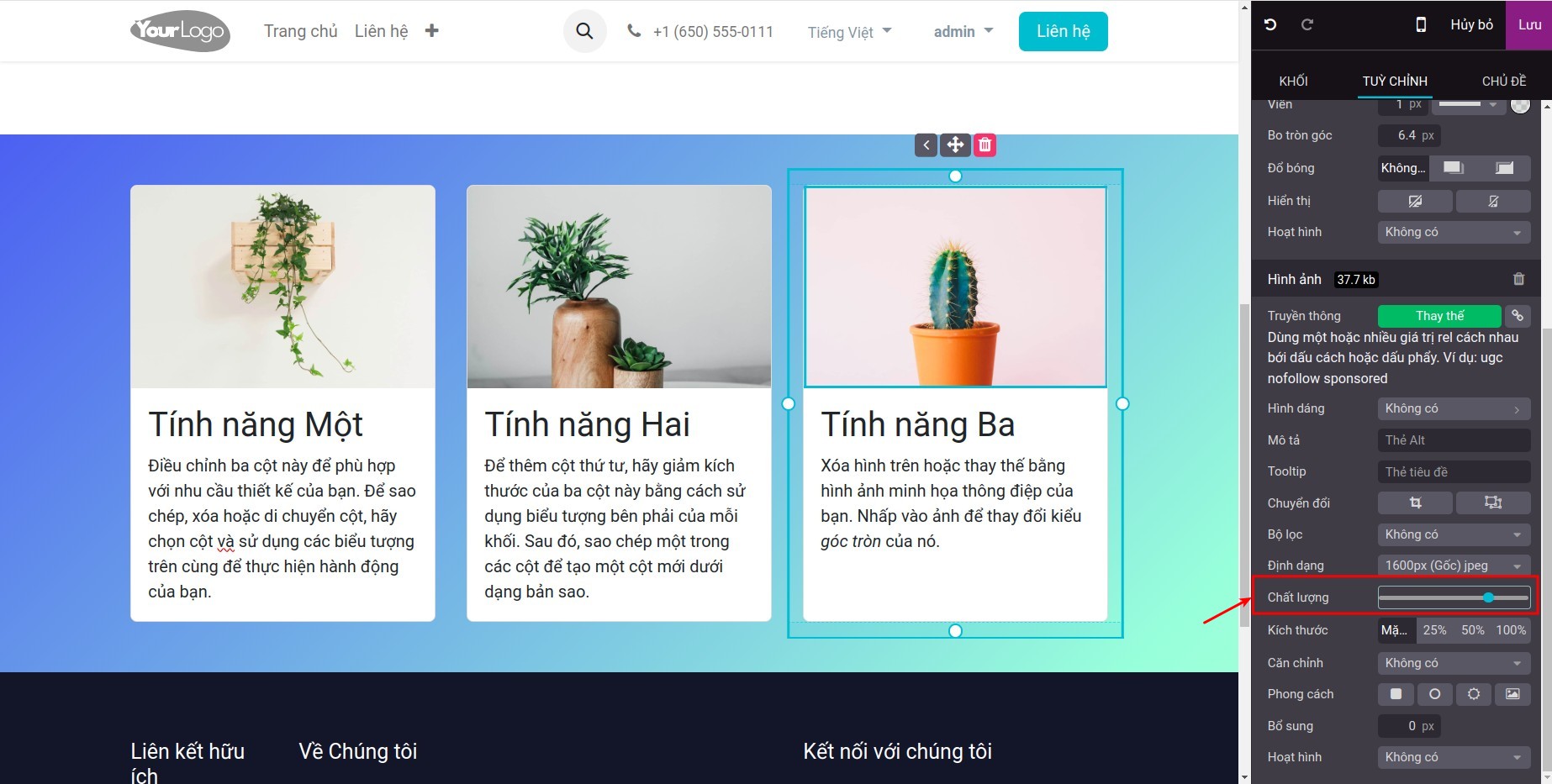
Task: Click the undo arrow in editor toolbar
Action: click(1270, 25)
